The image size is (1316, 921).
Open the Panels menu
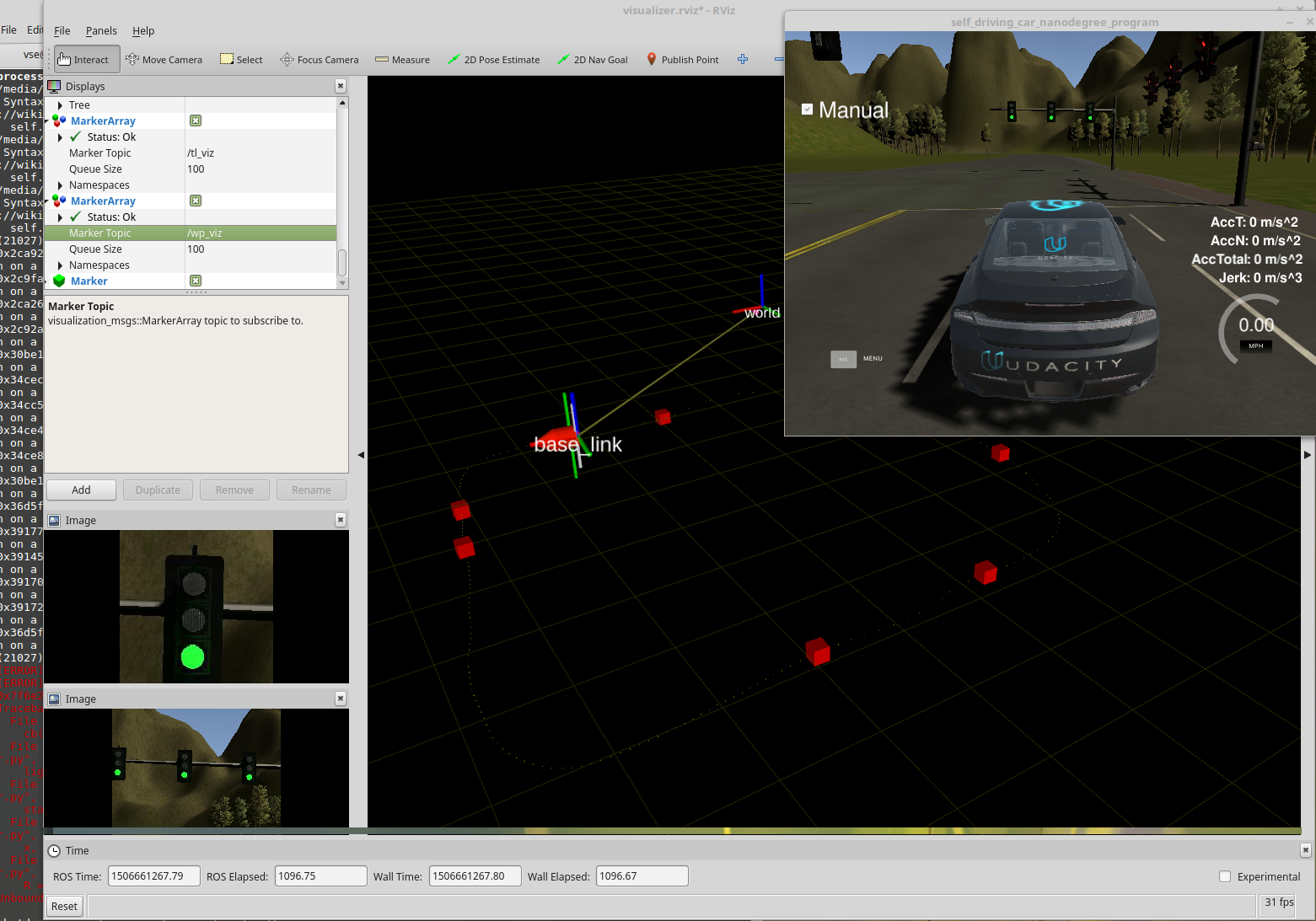(x=101, y=30)
